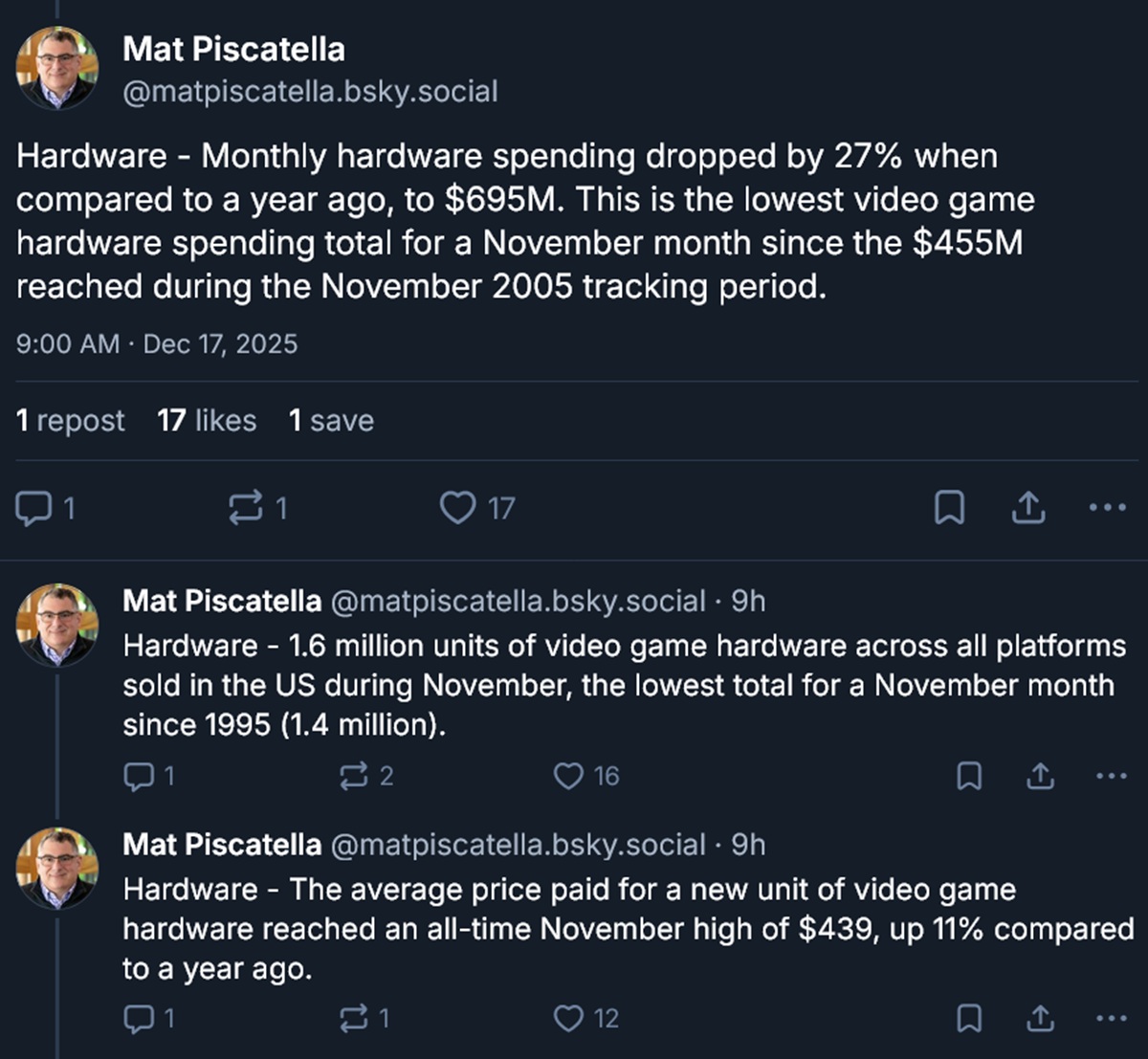Screen dimensions: 1148x1059
Task: Open more options on 1.6 million post
Action: coord(1111,776)
